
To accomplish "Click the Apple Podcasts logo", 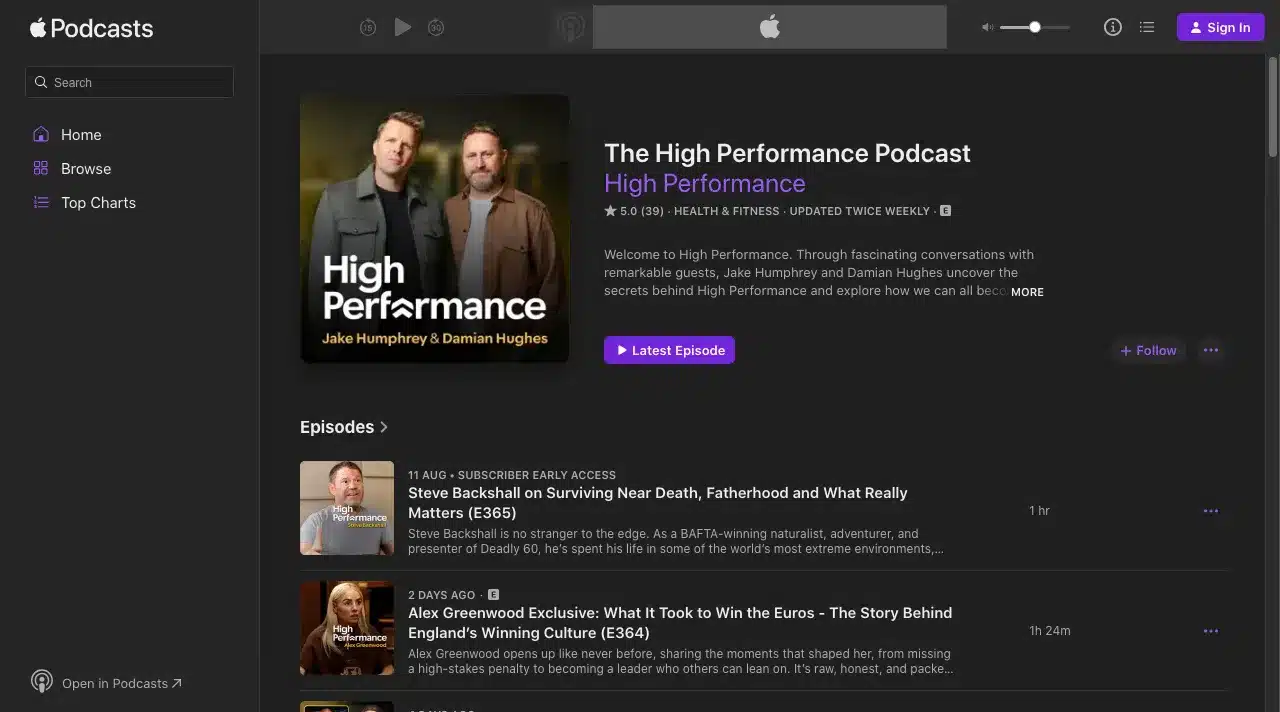I will [92, 28].
